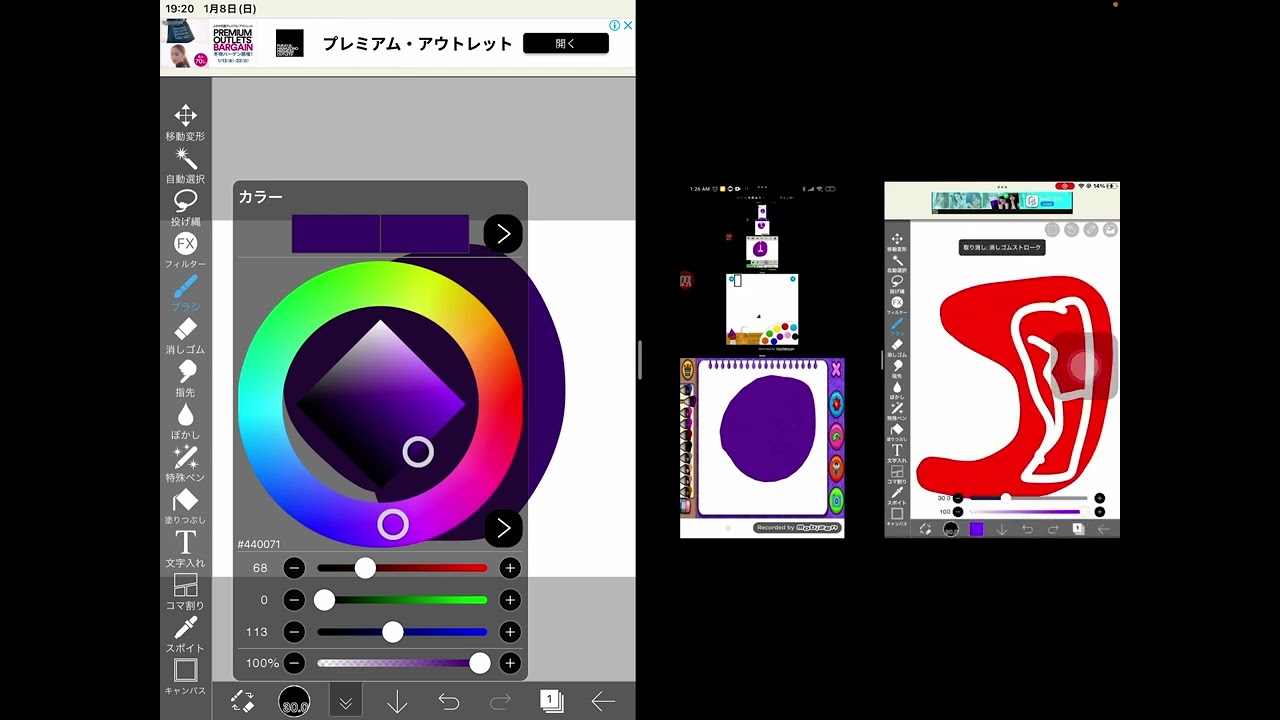Open the next palette arrow below the color wheel
This screenshot has width=1280, height=720.
503,527
